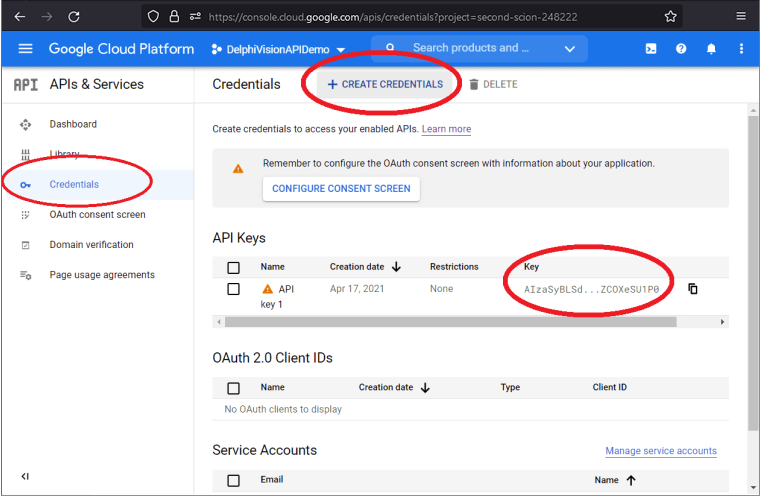
Task: Click the Page usage agreements icon
Action: click(25, 275)
